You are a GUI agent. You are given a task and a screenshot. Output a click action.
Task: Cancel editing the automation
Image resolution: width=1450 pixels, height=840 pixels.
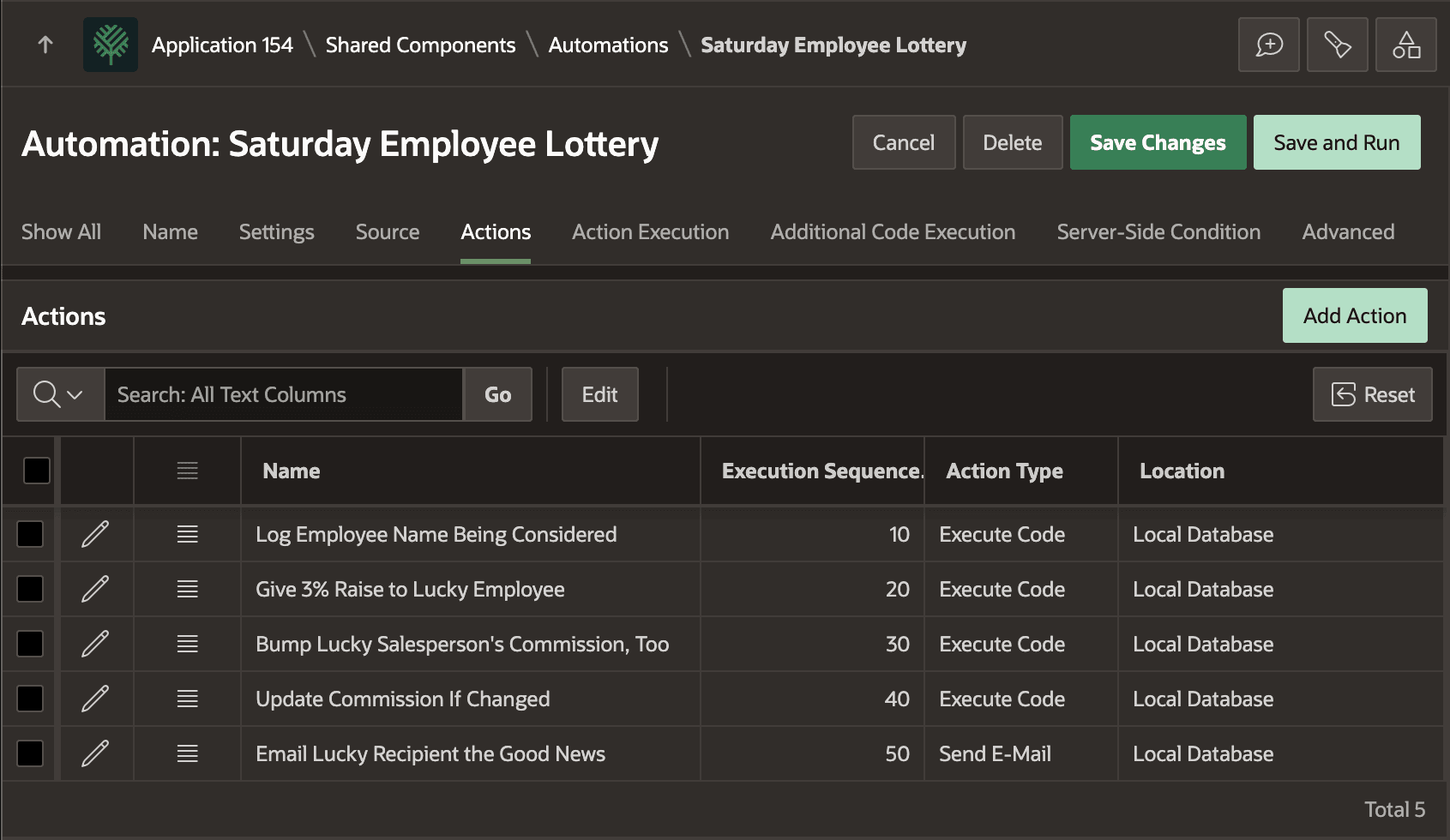(903, 142)
